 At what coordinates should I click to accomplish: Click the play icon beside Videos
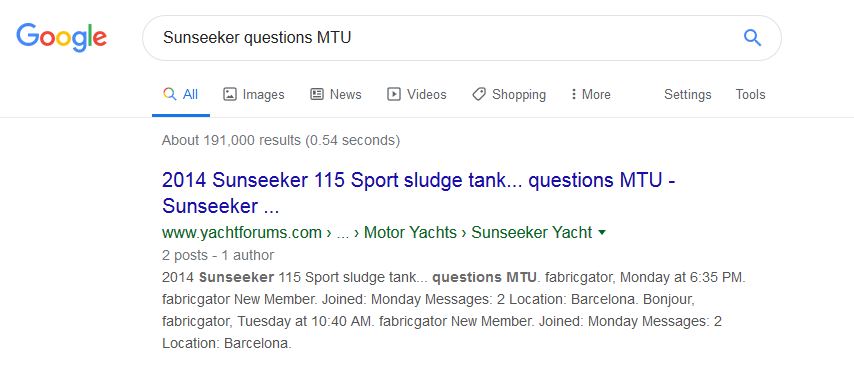tap(394, 94)
